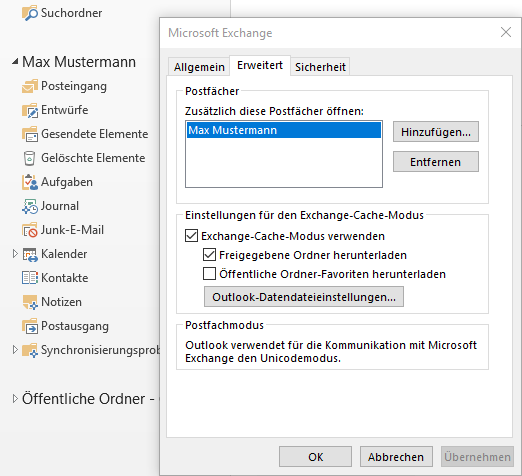Click the Junk-E-Mail folder icon
The height and width of the screenshot is (476, 522).
[x=30, y=230]
